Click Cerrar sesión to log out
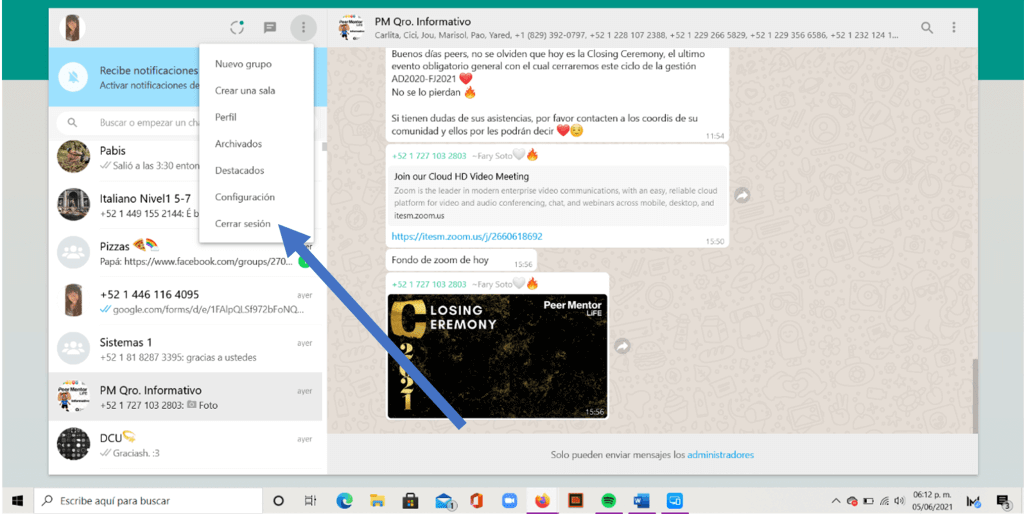Image resolution: width=1024 pixels, height=514 pixels. pos(242,223)
